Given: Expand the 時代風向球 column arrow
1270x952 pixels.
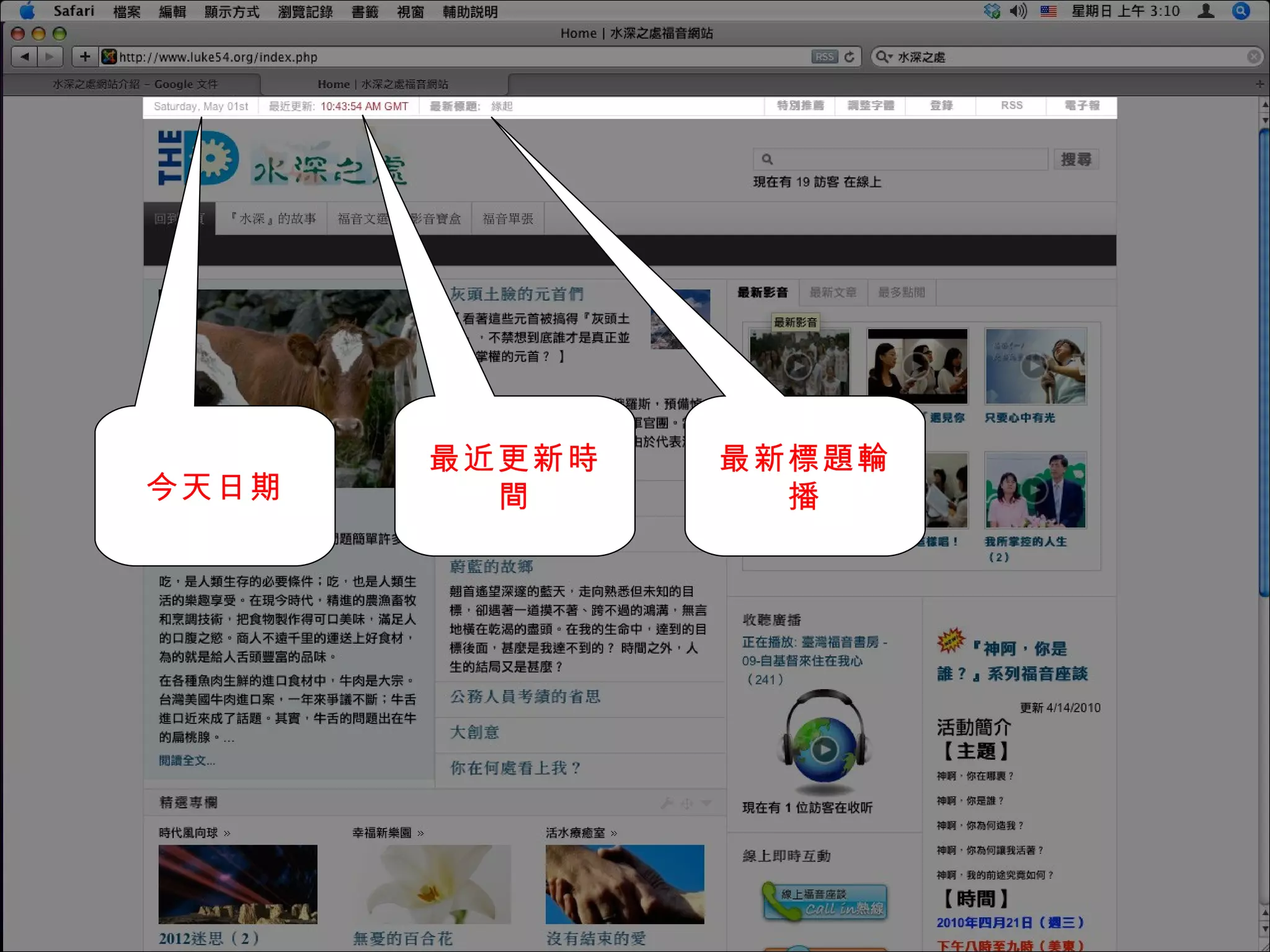Looking at the screenshot, I should [x=227, y=833].
